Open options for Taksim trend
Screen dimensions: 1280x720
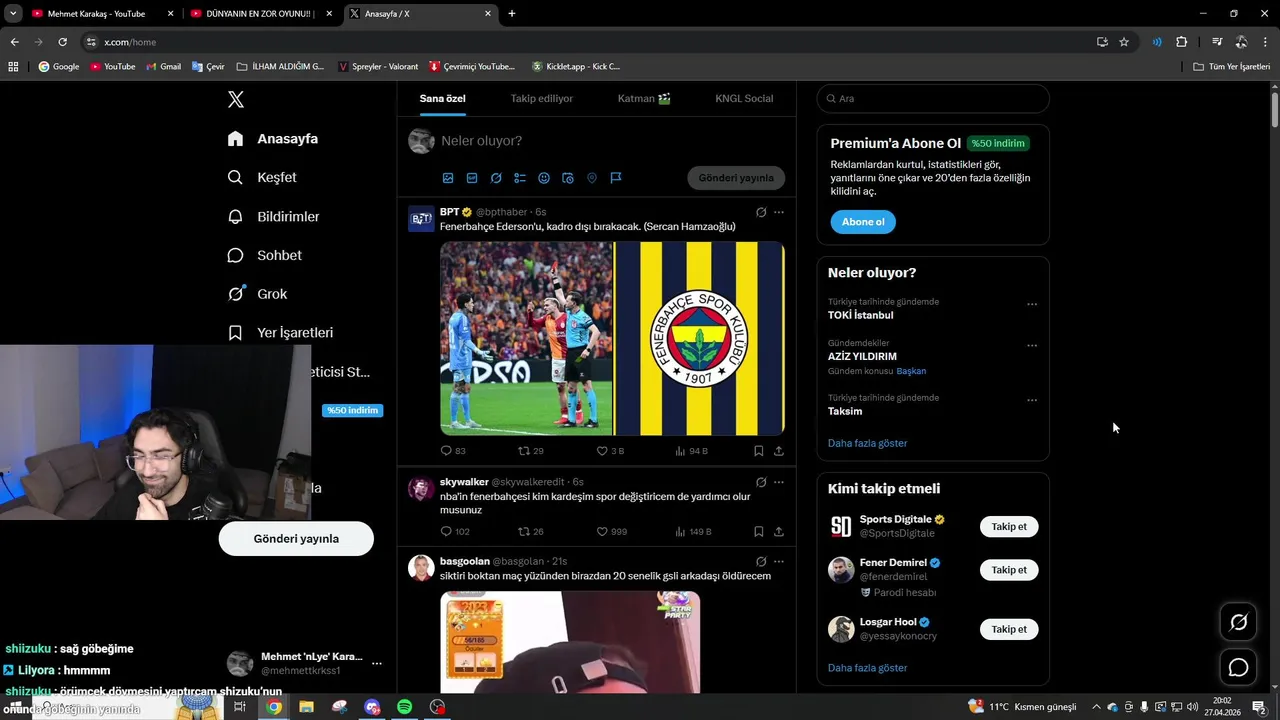(x=1032, y=401)
